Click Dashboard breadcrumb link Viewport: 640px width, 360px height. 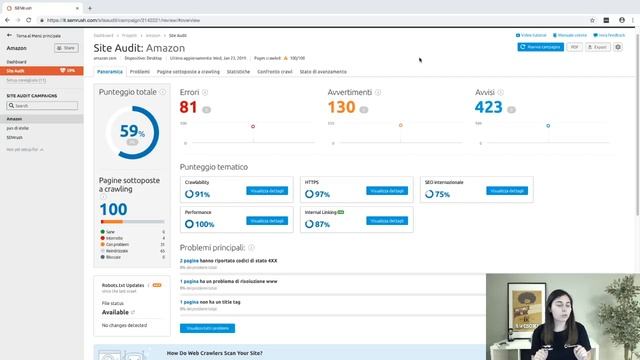103,36
